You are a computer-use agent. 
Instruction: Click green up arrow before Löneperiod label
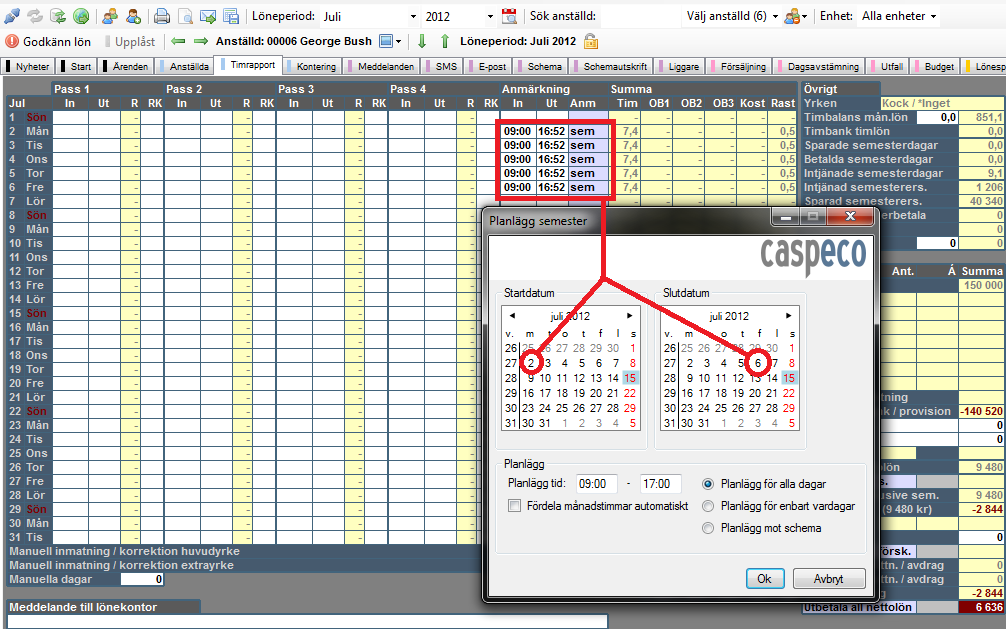[x=445, y=42]
